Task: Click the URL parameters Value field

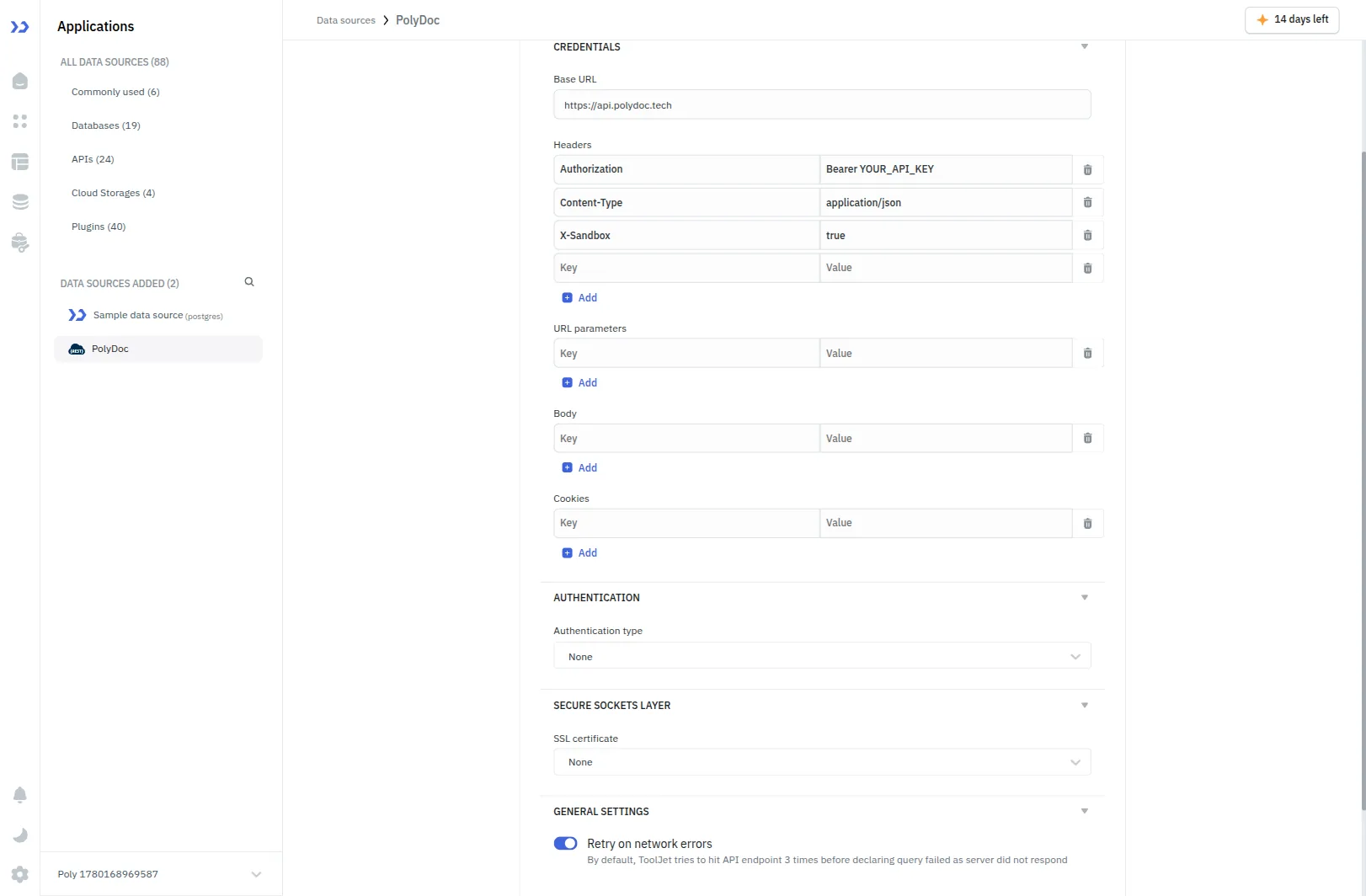Action: tap(946, 354)
